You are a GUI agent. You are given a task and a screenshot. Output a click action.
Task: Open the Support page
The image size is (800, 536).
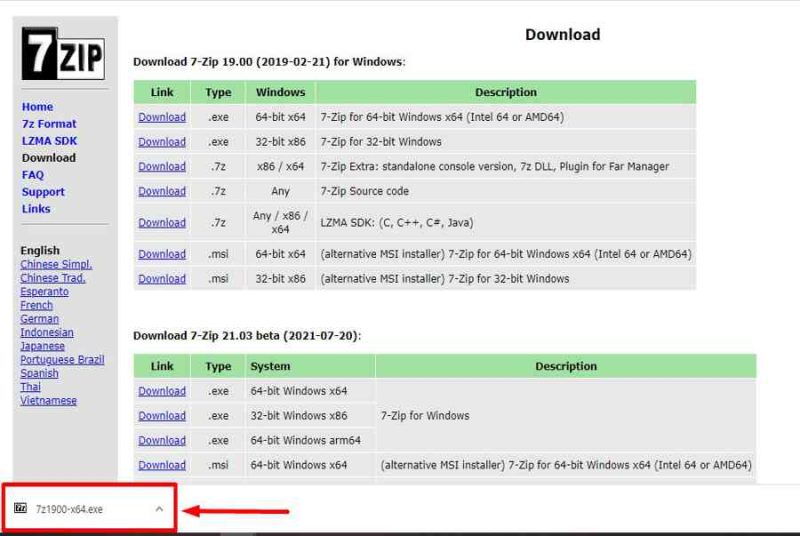(x=43, y=192)
